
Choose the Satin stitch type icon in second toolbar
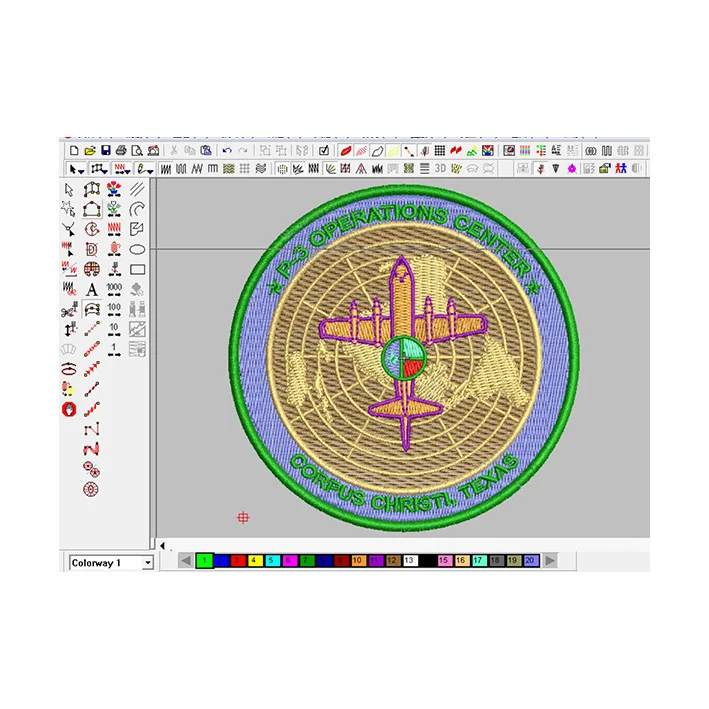[x=166, y=169]
